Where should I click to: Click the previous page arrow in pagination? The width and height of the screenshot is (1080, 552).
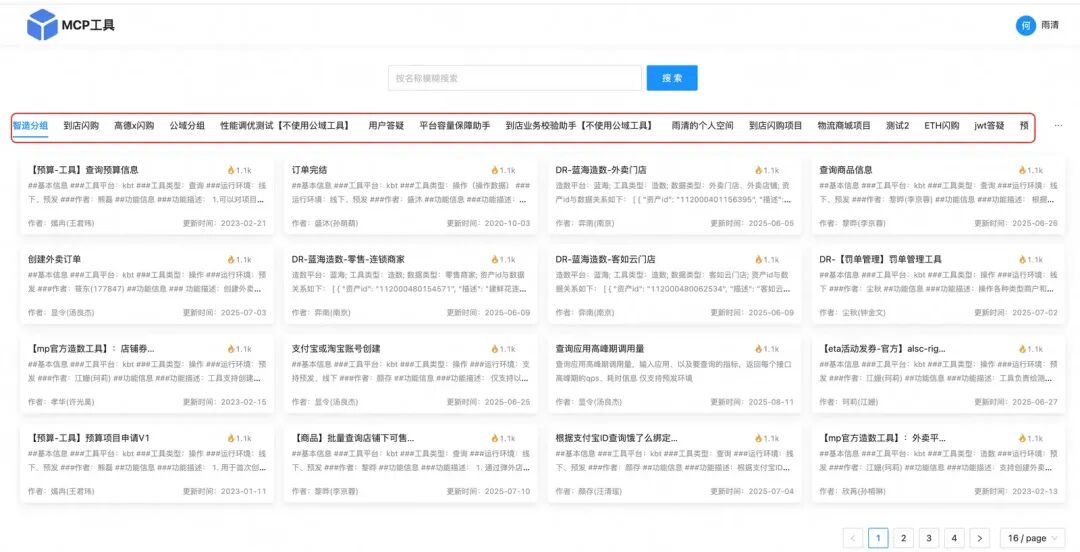click(853, 538)
